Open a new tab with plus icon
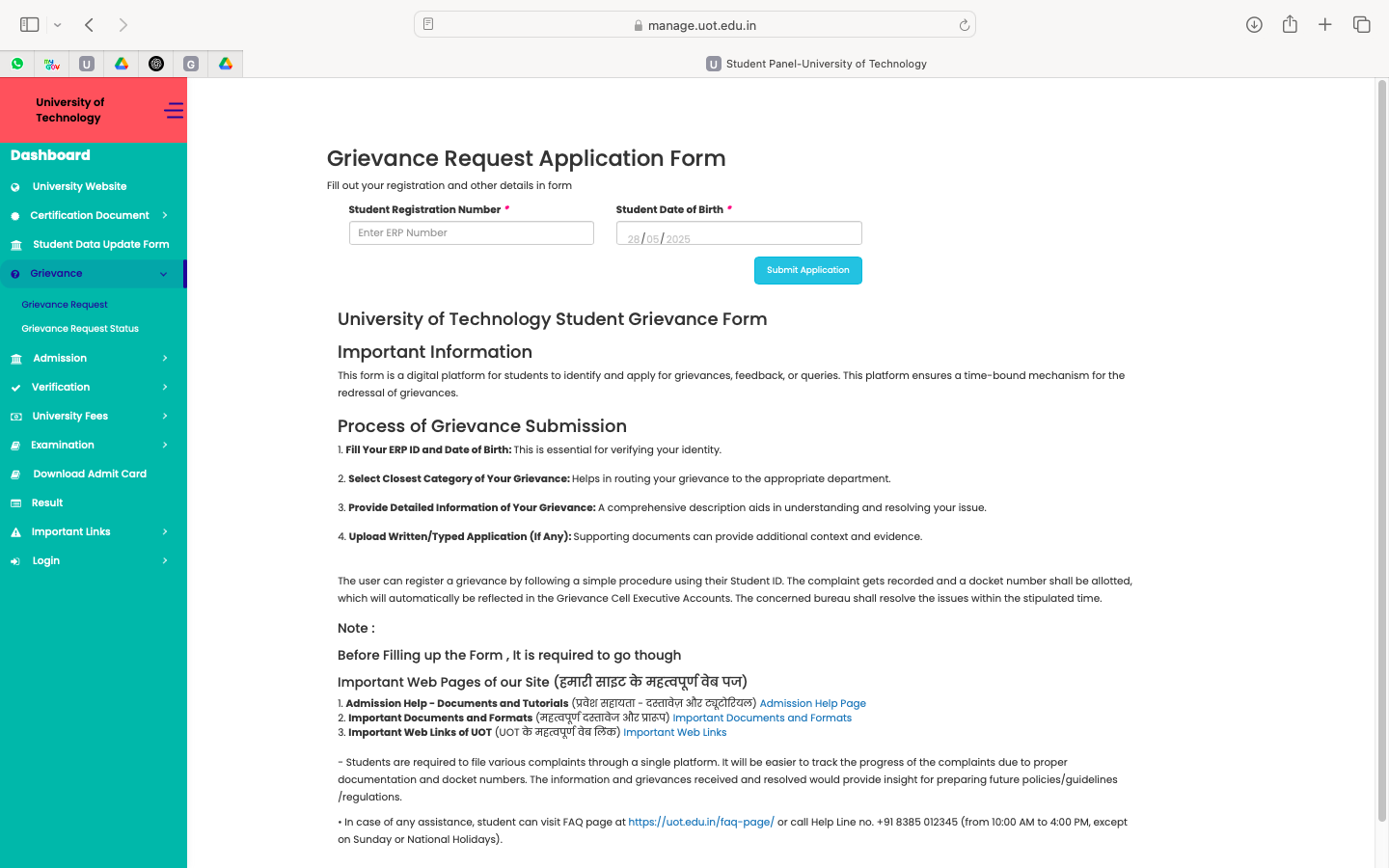 [1325, 25]
